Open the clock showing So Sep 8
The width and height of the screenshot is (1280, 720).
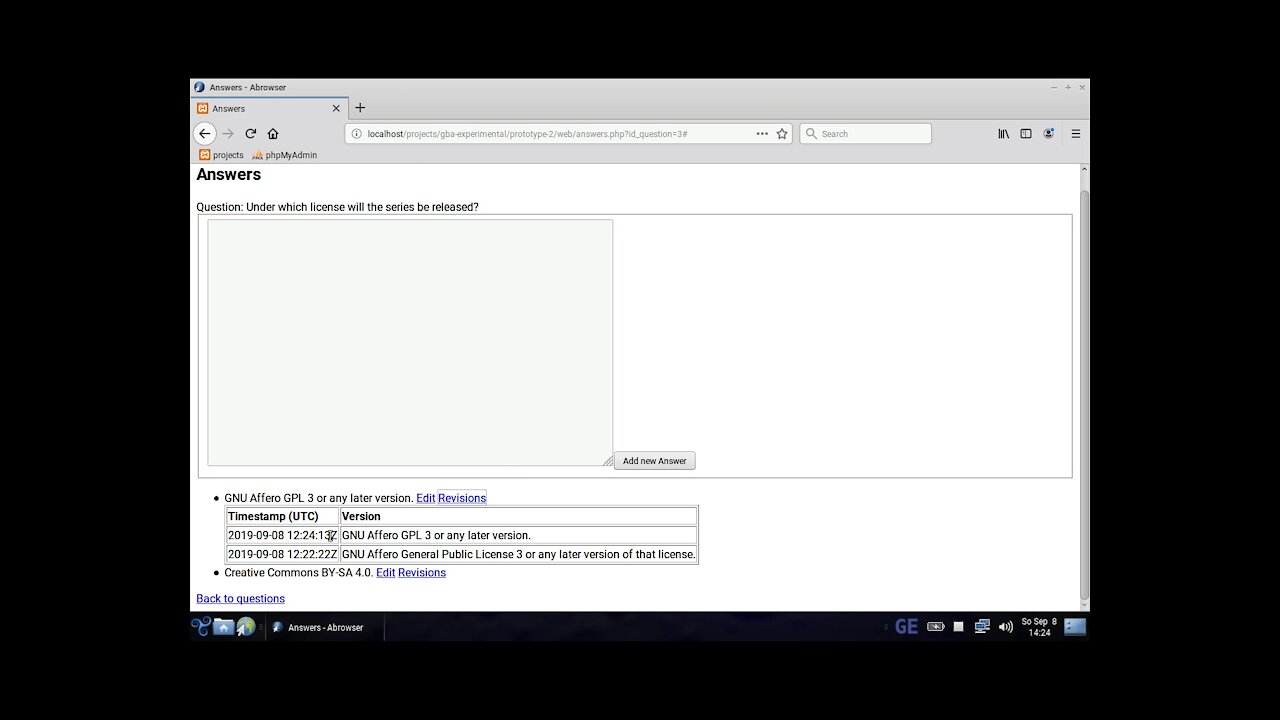click(x=1039, y=627)
